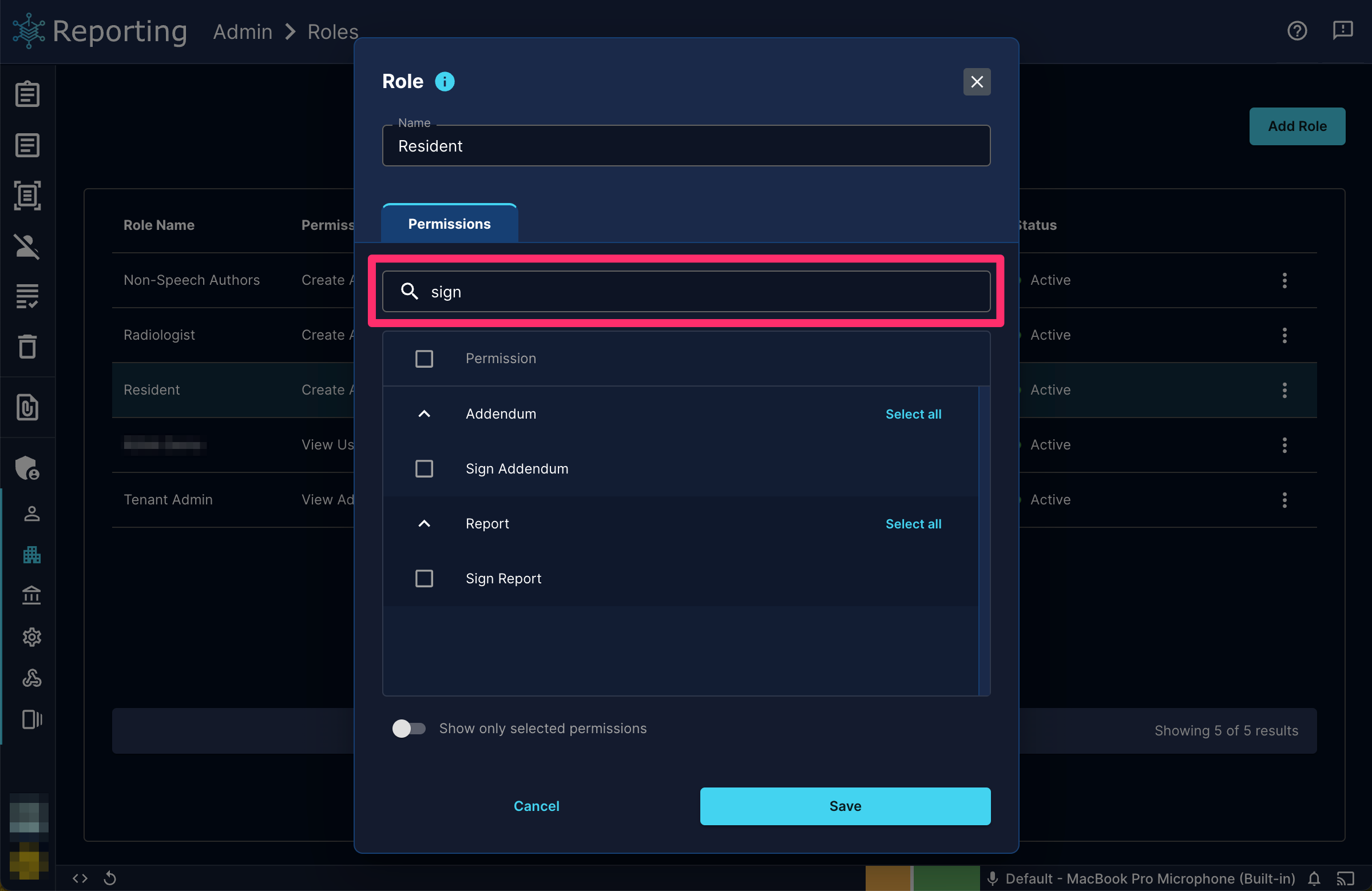Open the building organization icon in sidebar
Image resolution: width=1372 pixels, height=891 pixels.
point(31,554)
